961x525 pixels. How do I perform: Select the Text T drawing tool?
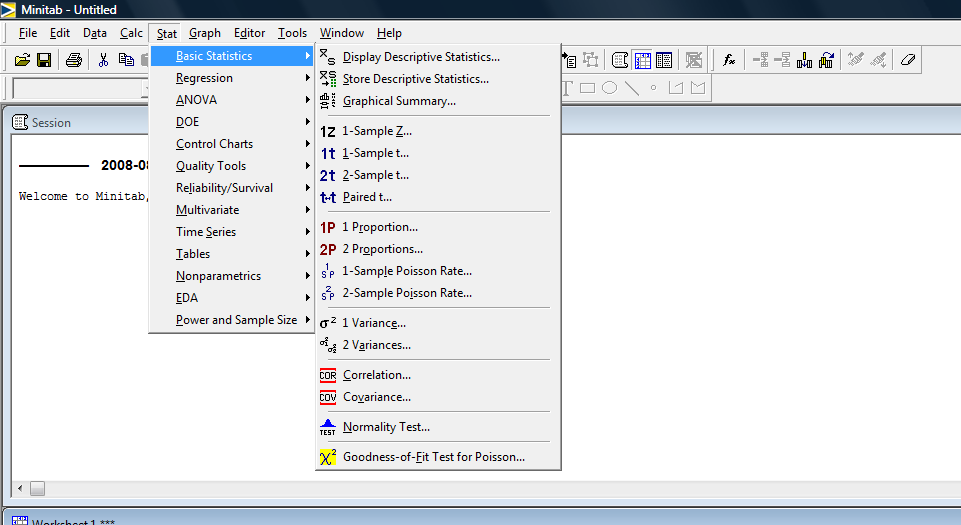coord(567,88)
